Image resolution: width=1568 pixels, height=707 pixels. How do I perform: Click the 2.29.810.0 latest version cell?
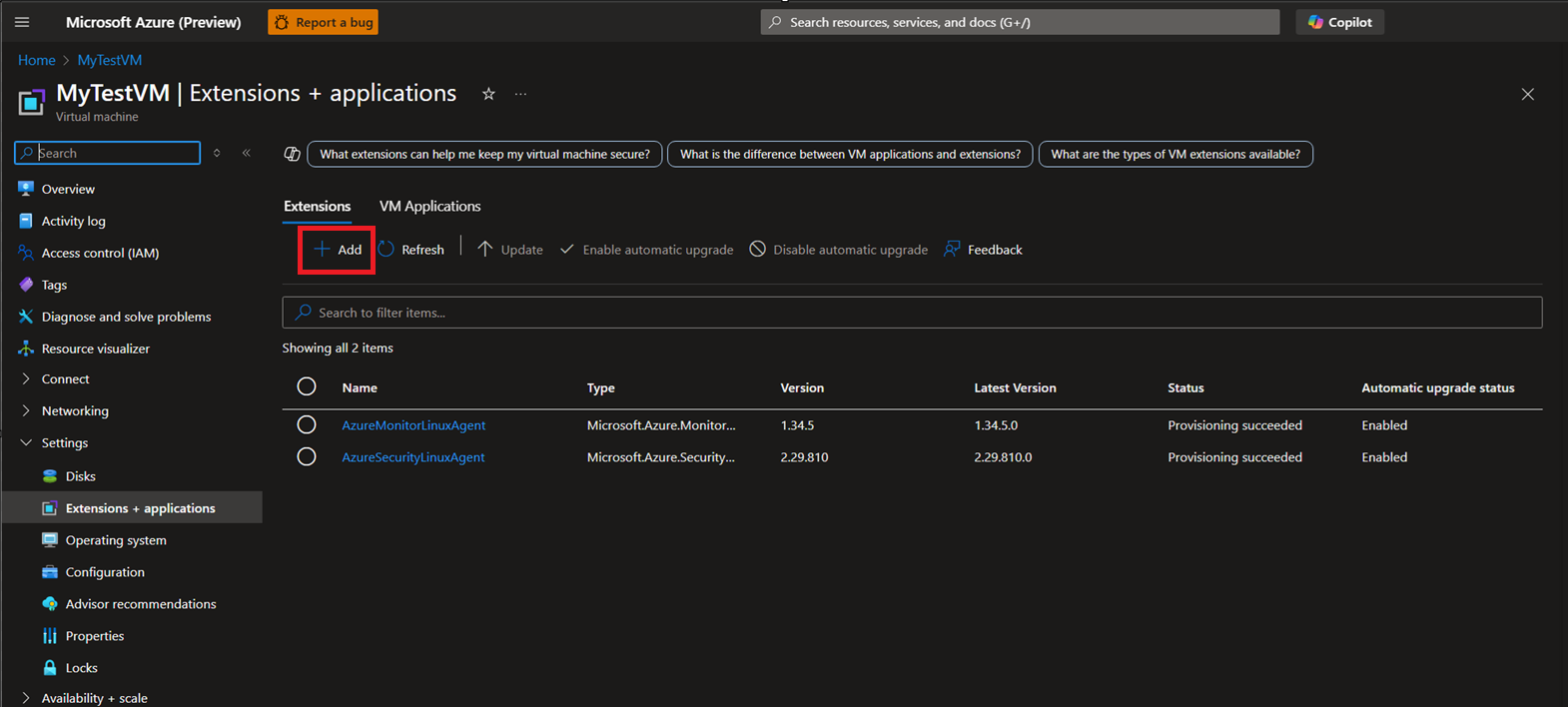(x=1003, y=457)
